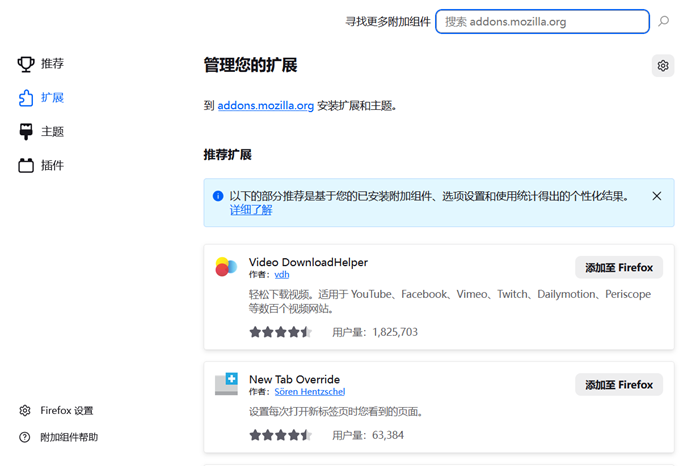Click user count 63,384

[388, 435]
